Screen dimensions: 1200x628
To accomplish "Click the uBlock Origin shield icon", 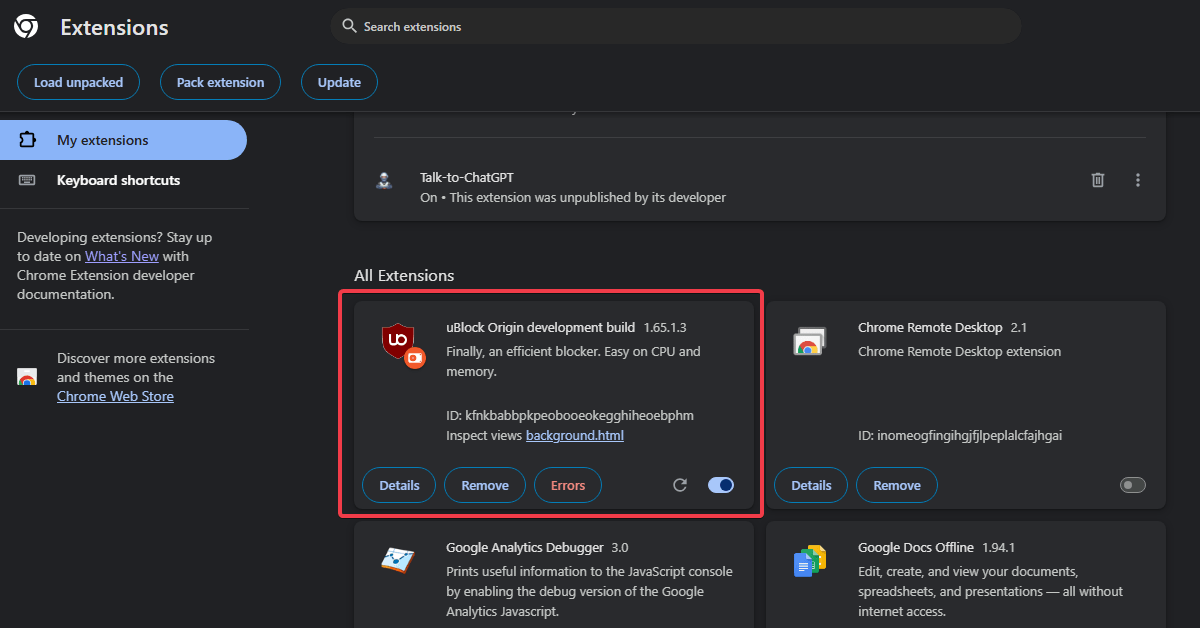I will click(398, 342).
